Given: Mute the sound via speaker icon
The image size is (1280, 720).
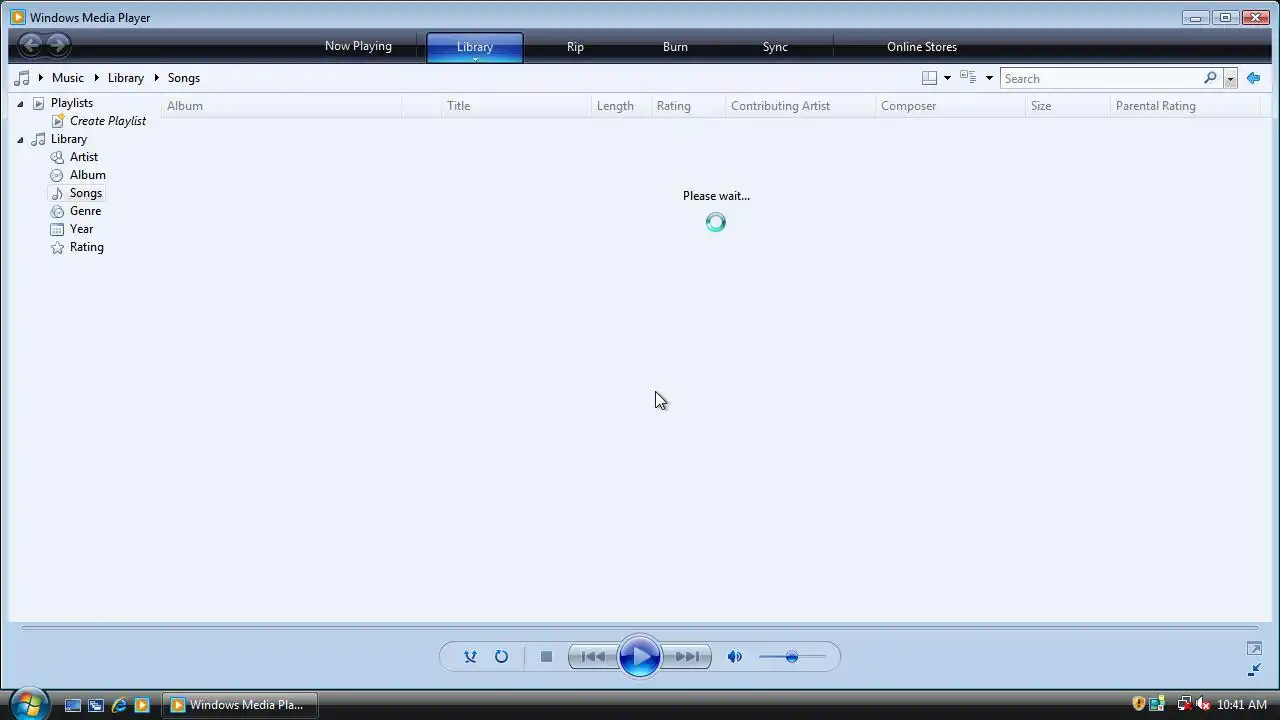Looking at the screenshot, I should point(735,657).
